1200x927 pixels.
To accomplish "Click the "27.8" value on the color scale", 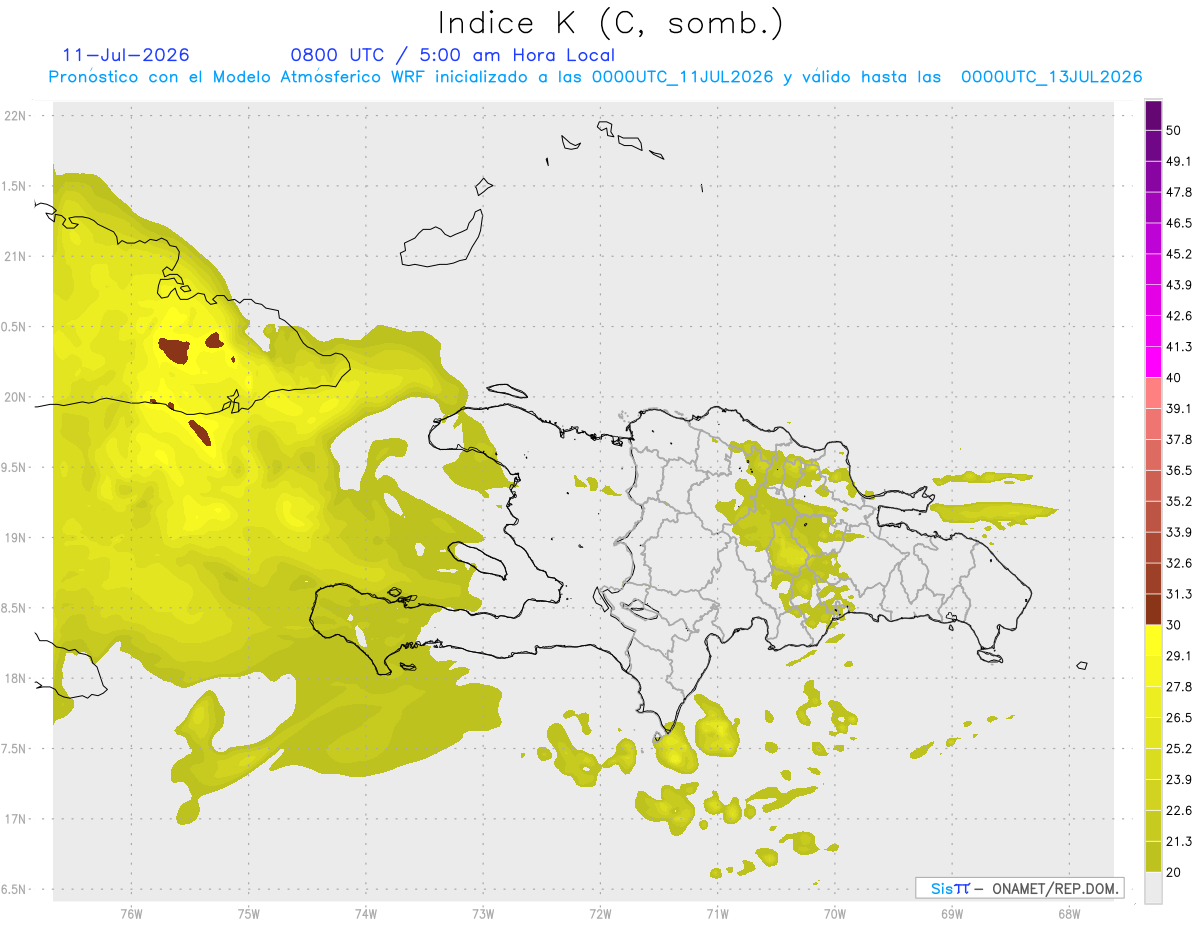I will pyautogui.click(x=1179, y=687).
